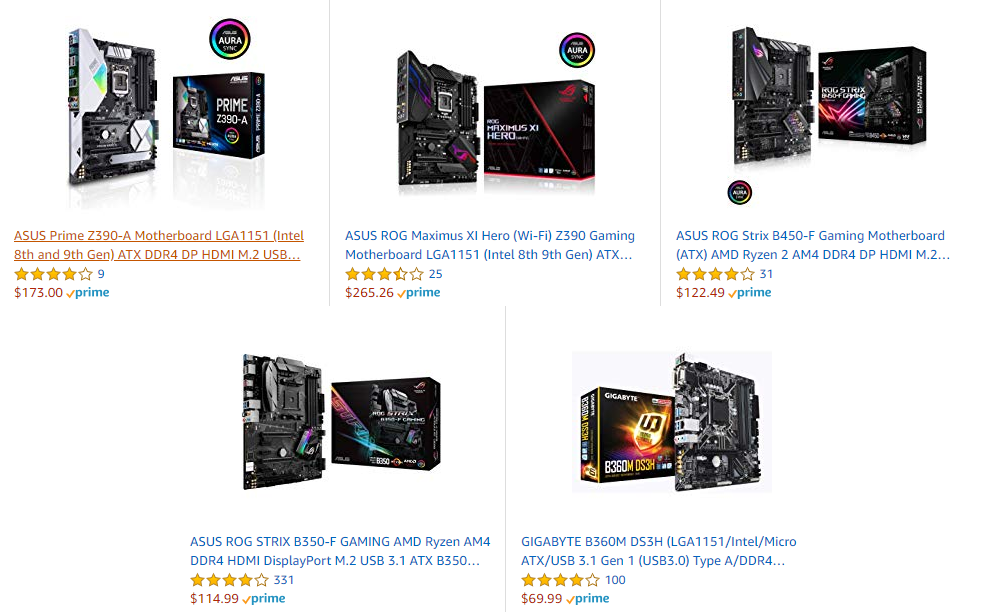This screenshot has width=988, height=612.
Task: Open the ASUS ROG STRIX B350-F GAMING title link
Action: [340, 551]
